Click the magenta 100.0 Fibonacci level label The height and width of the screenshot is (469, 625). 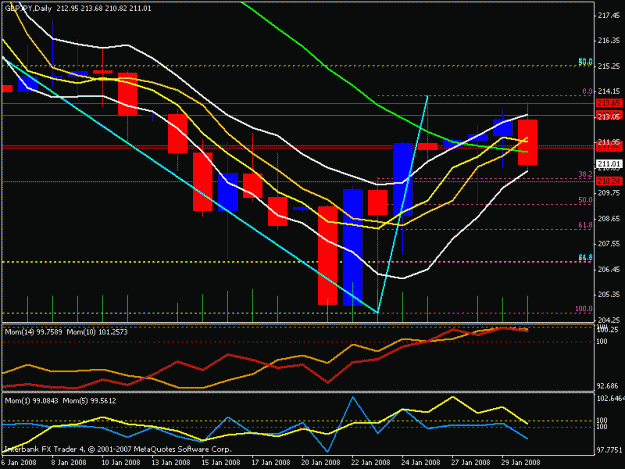(x=584, y=308)
